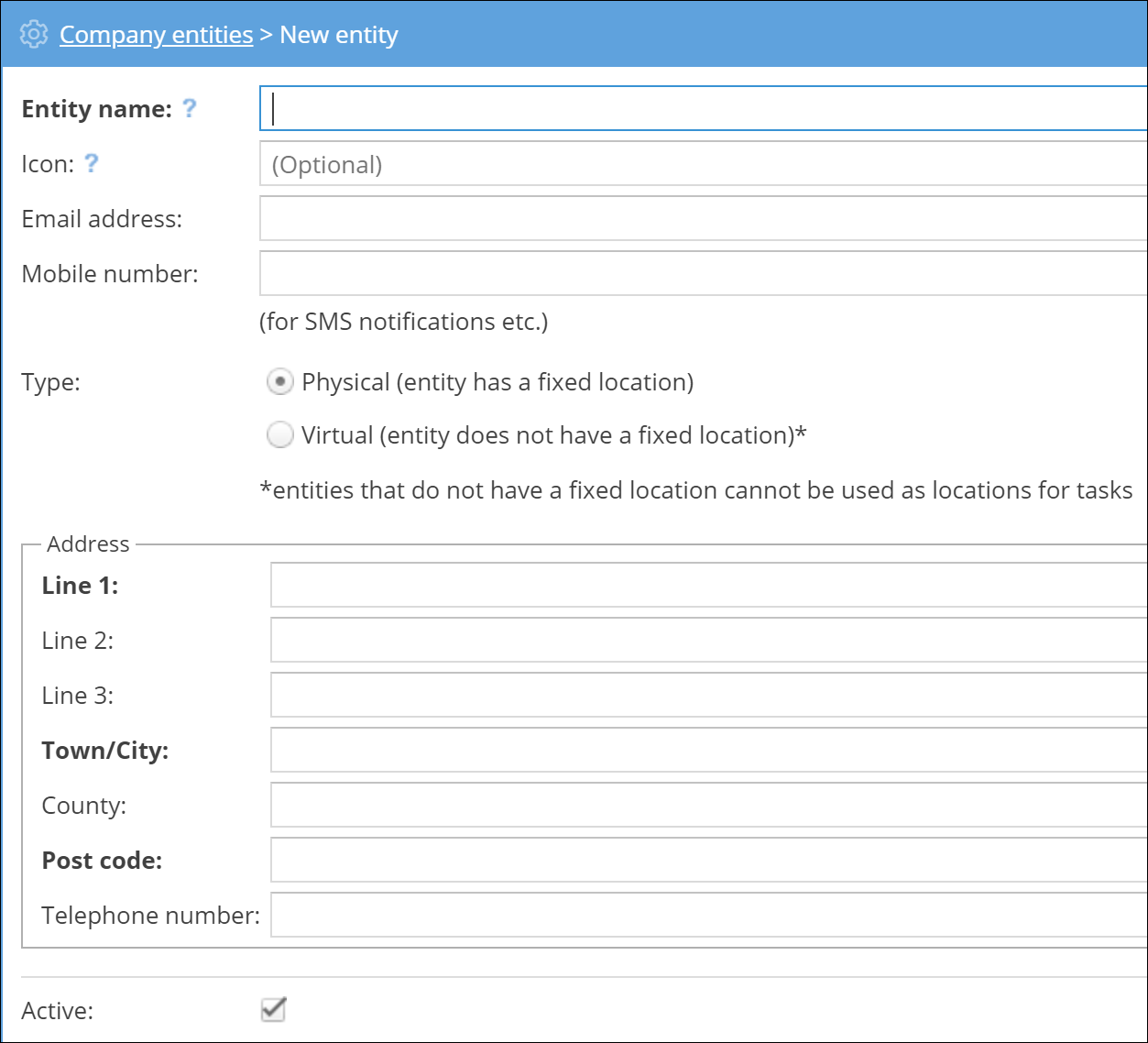Click the 'Active:' label
The image size is (1148, 1043).
(58, 1011)
